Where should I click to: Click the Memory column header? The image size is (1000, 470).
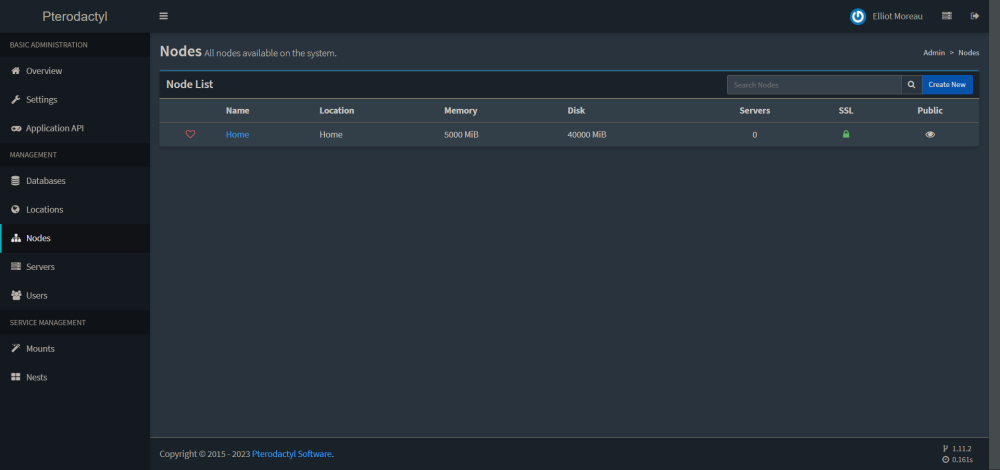point(460,110)
